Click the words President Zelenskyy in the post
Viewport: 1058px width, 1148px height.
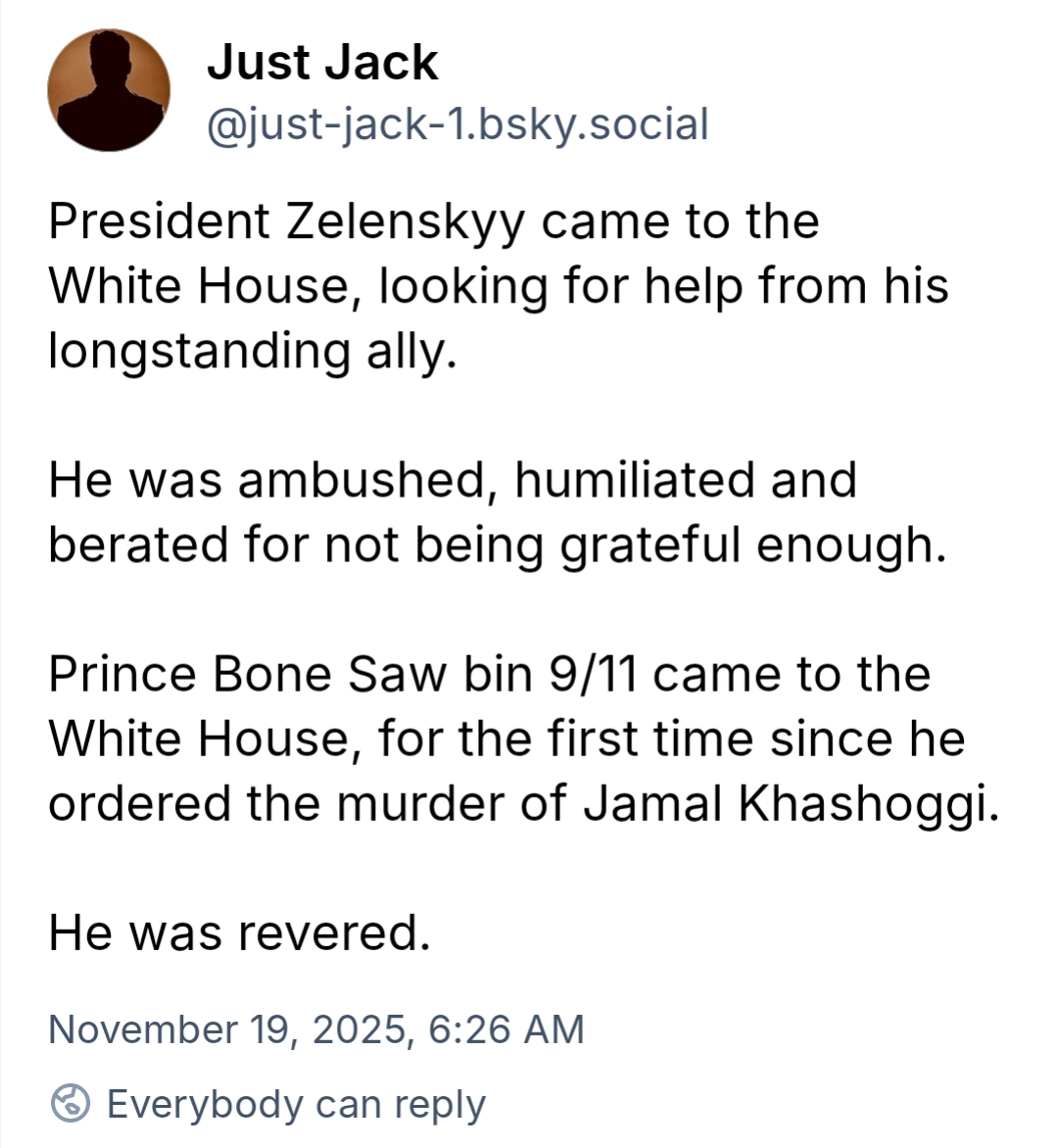click(287, 221)
